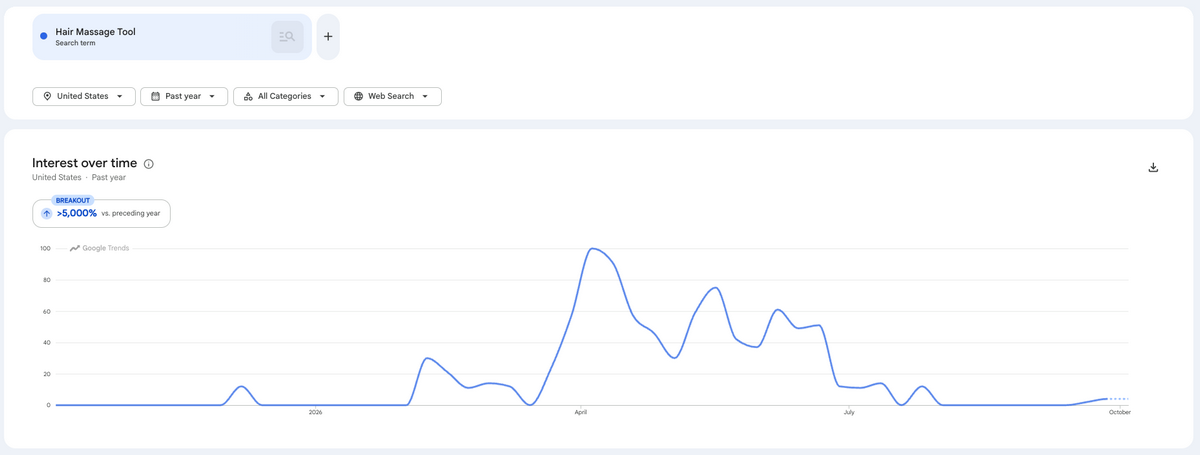Viewport: 1200px width, 455px height.
Task: Click the categories shapes icon
Action: (248, 96)
